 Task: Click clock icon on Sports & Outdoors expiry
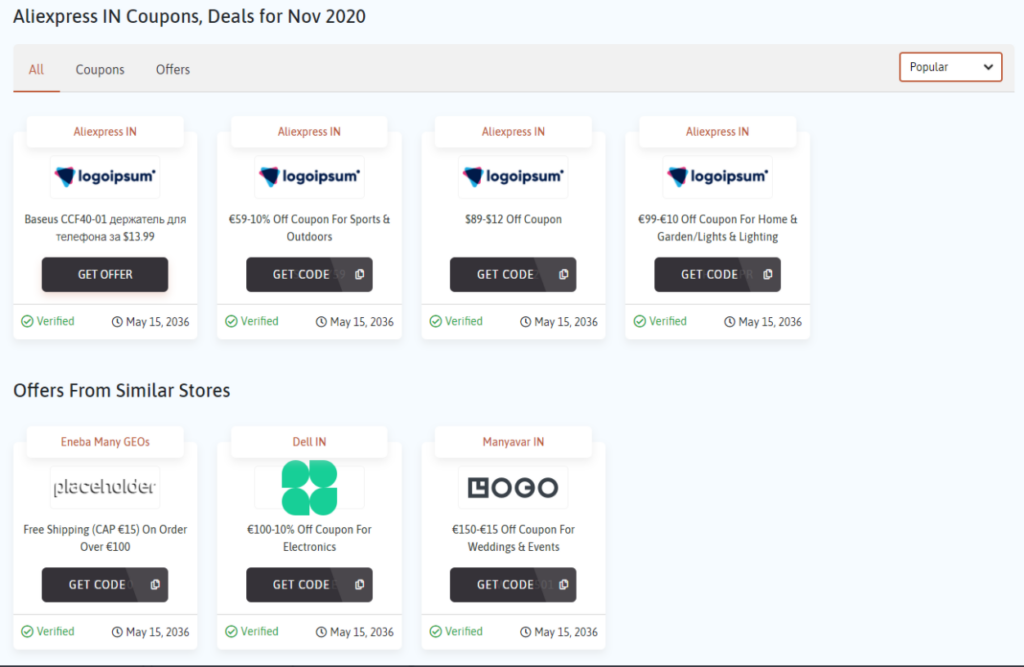point(321,321)
